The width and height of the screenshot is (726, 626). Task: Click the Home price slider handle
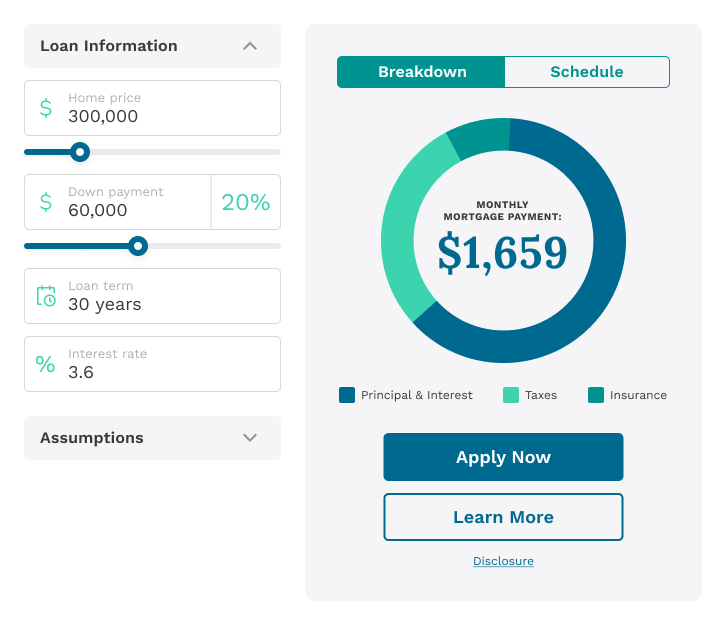[80, 152]
